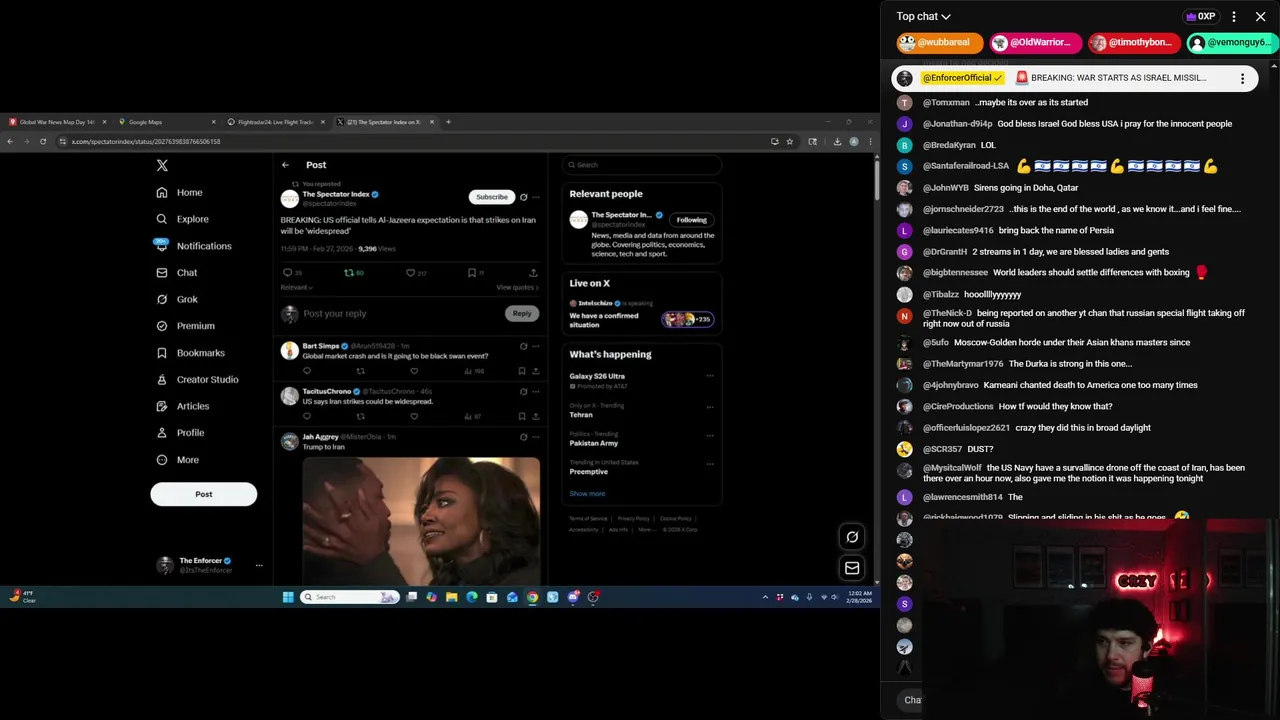Open Pakistan Army trending topic
The width and height of the screenshot is (1280, 720).
[x=594, y=443]
